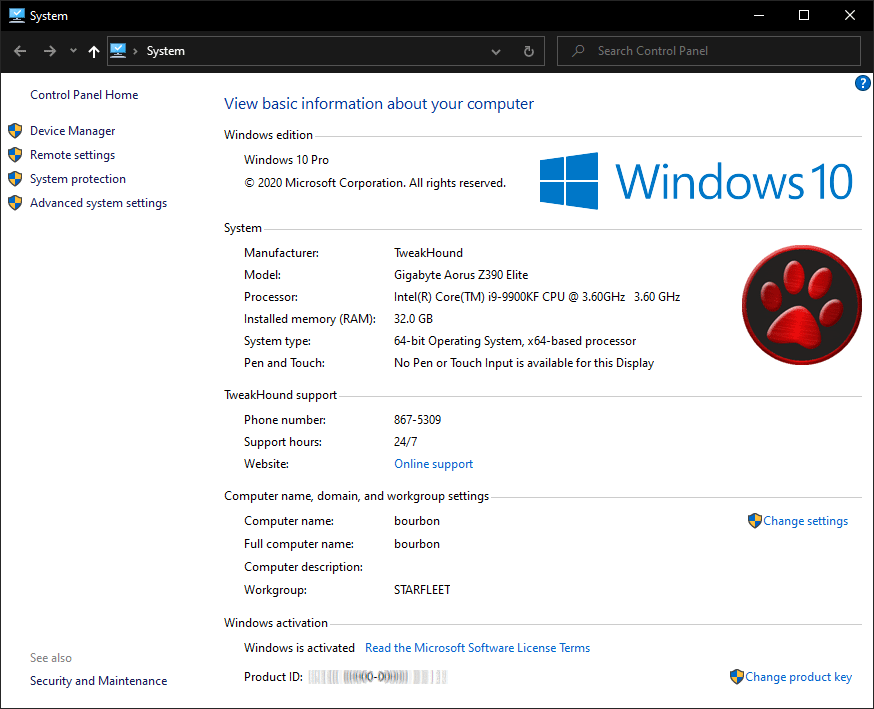Open Control Panel Home
Image resolution: width=874 pixels, height=709 pixels.
pos(84,95)
